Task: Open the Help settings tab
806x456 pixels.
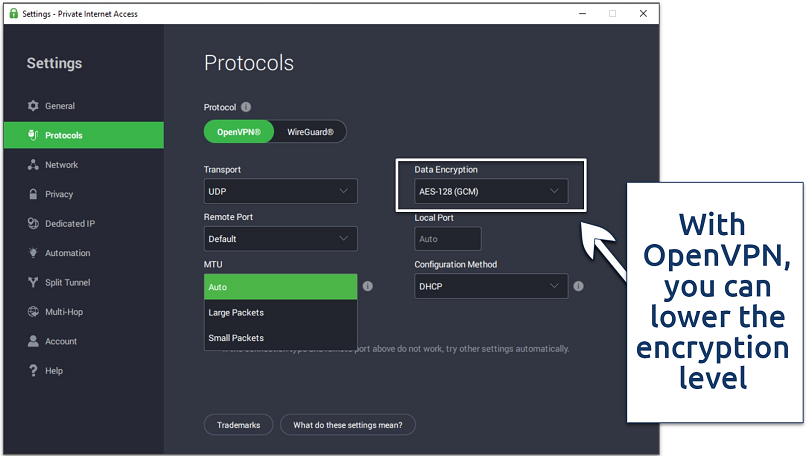Action: point(84,371)
